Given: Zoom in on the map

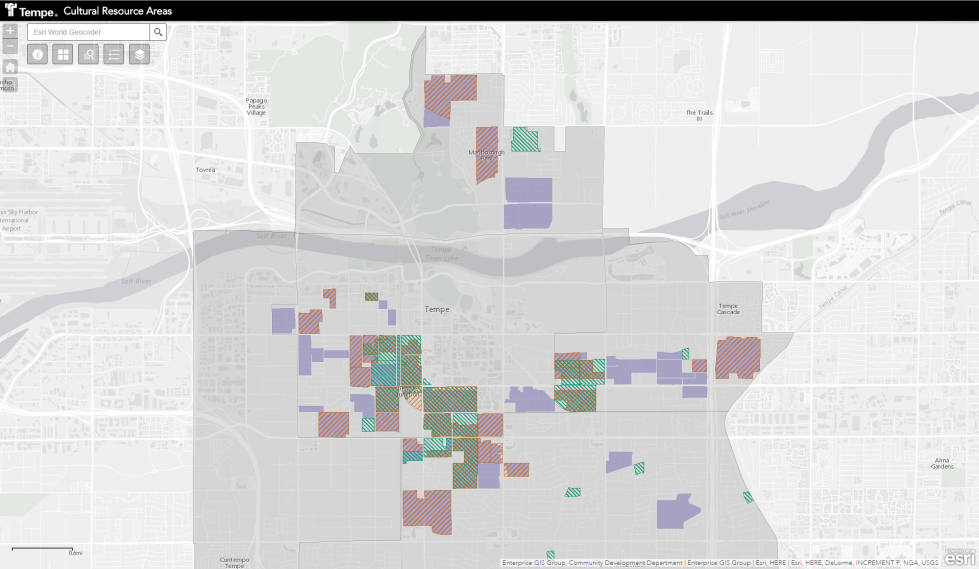Looking at the screenshot, I should click(x=10, y=31).
